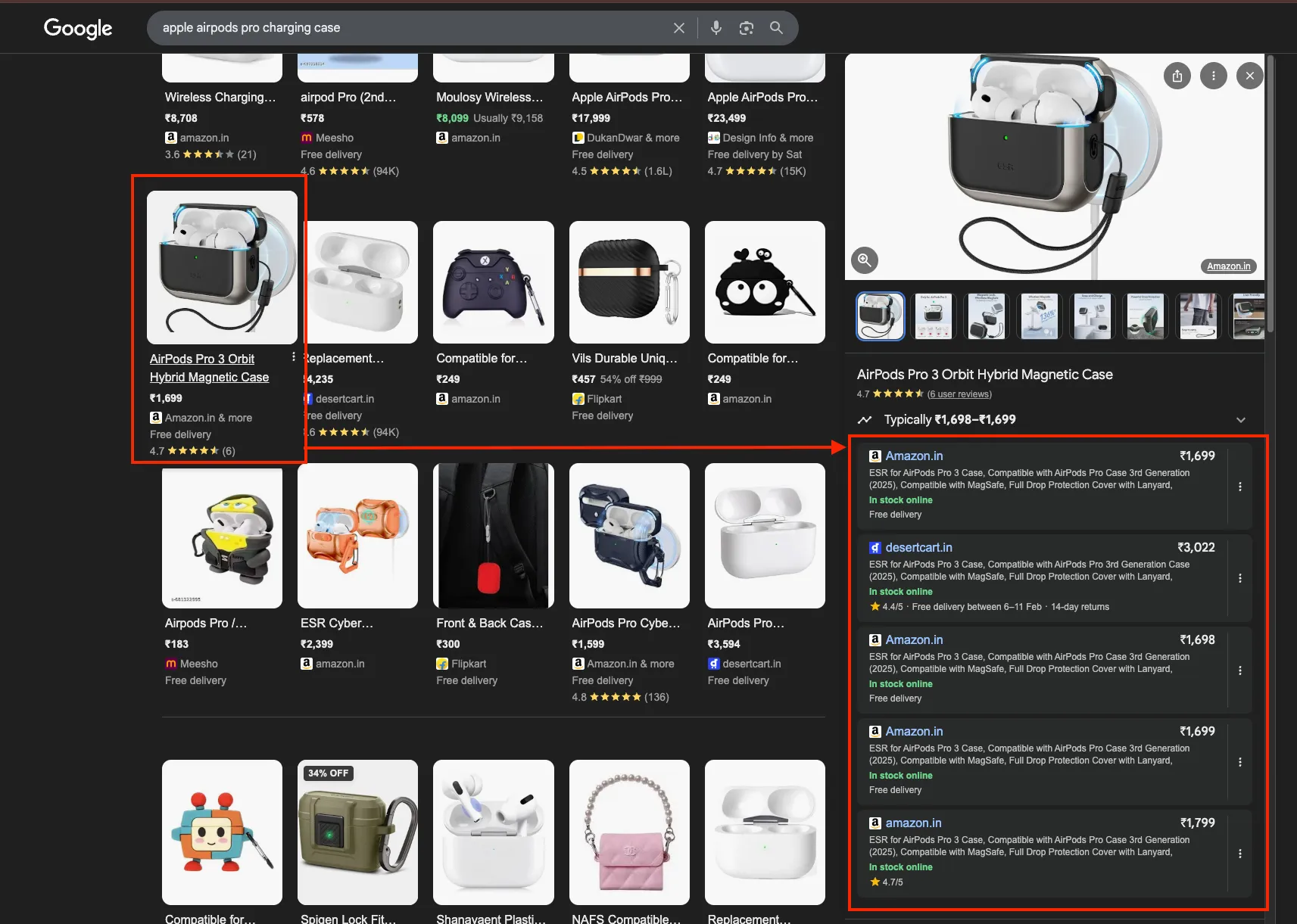Open Apple AirPods Pro ₹17,999 listing title

tap(627, 97)
